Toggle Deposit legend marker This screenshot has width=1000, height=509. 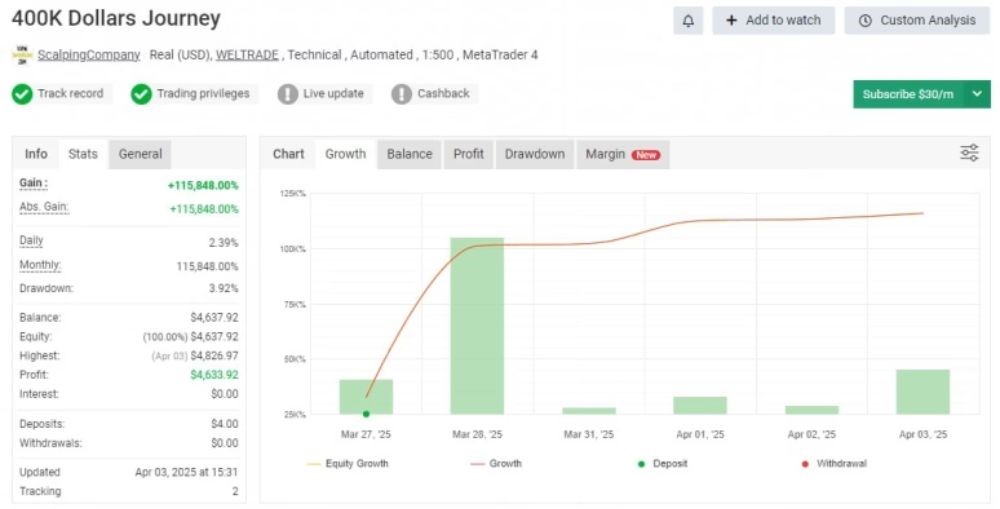click(x=663, y=464)
